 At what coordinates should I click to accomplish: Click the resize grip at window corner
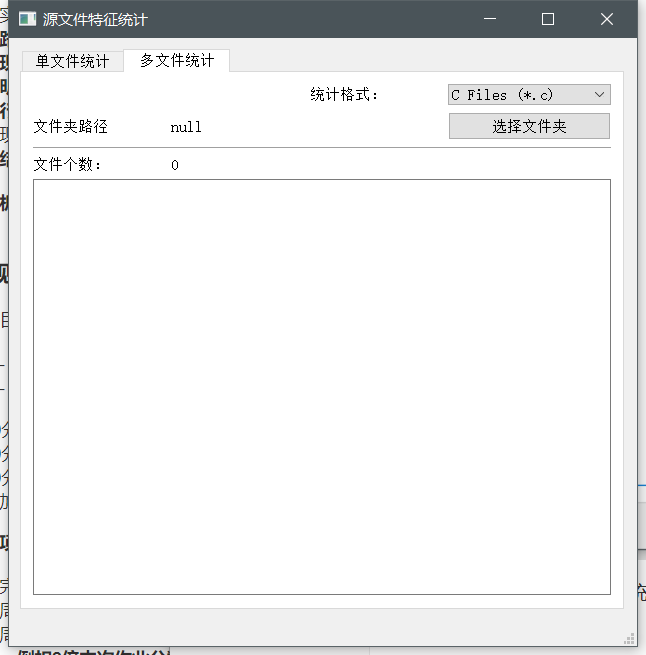pos(629,639)
